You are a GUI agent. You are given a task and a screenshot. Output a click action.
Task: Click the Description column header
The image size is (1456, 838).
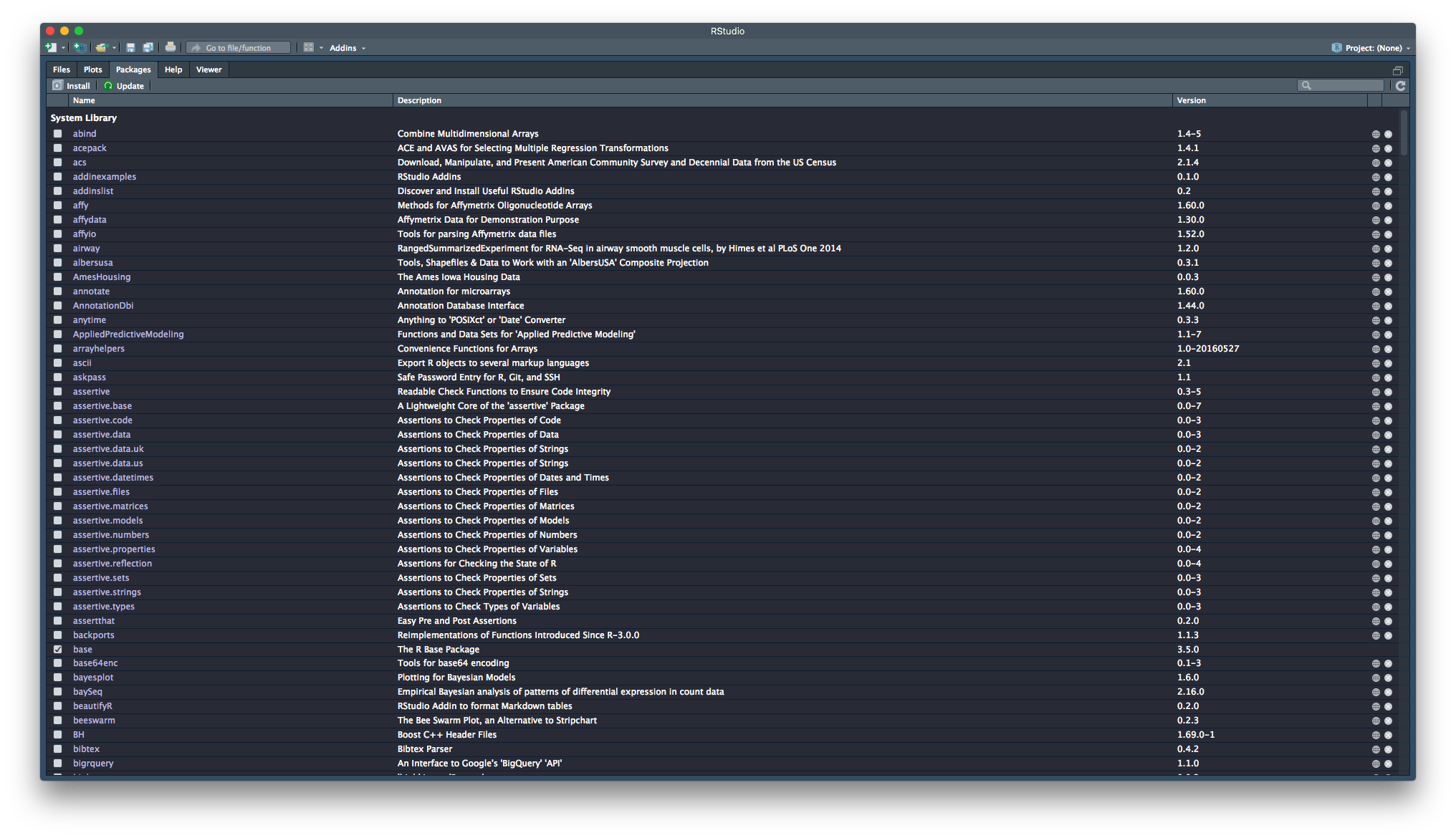(x=782, y=100)
